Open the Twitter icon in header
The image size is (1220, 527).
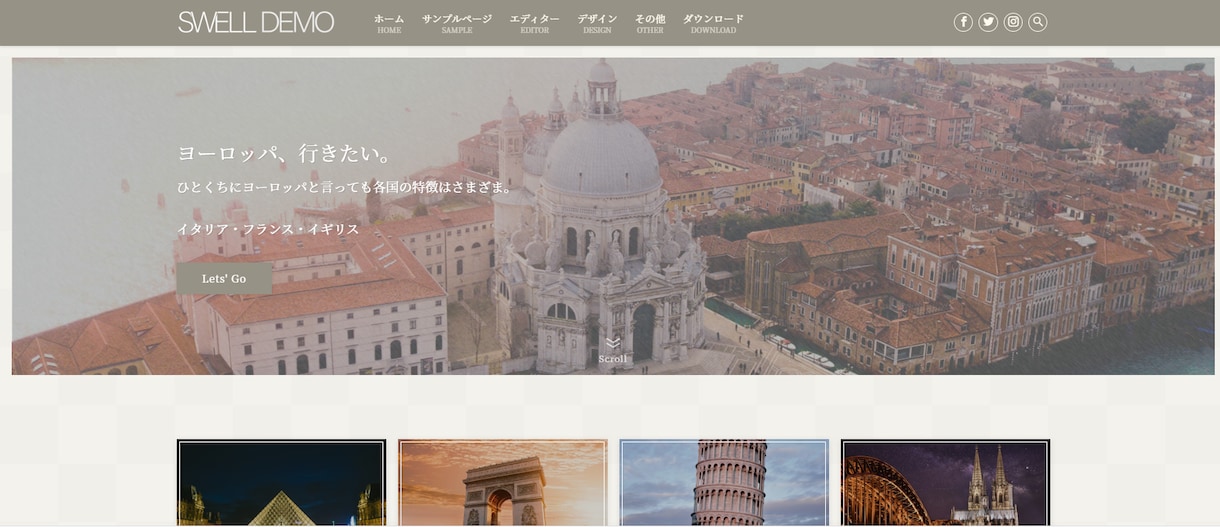coord(988,22)
